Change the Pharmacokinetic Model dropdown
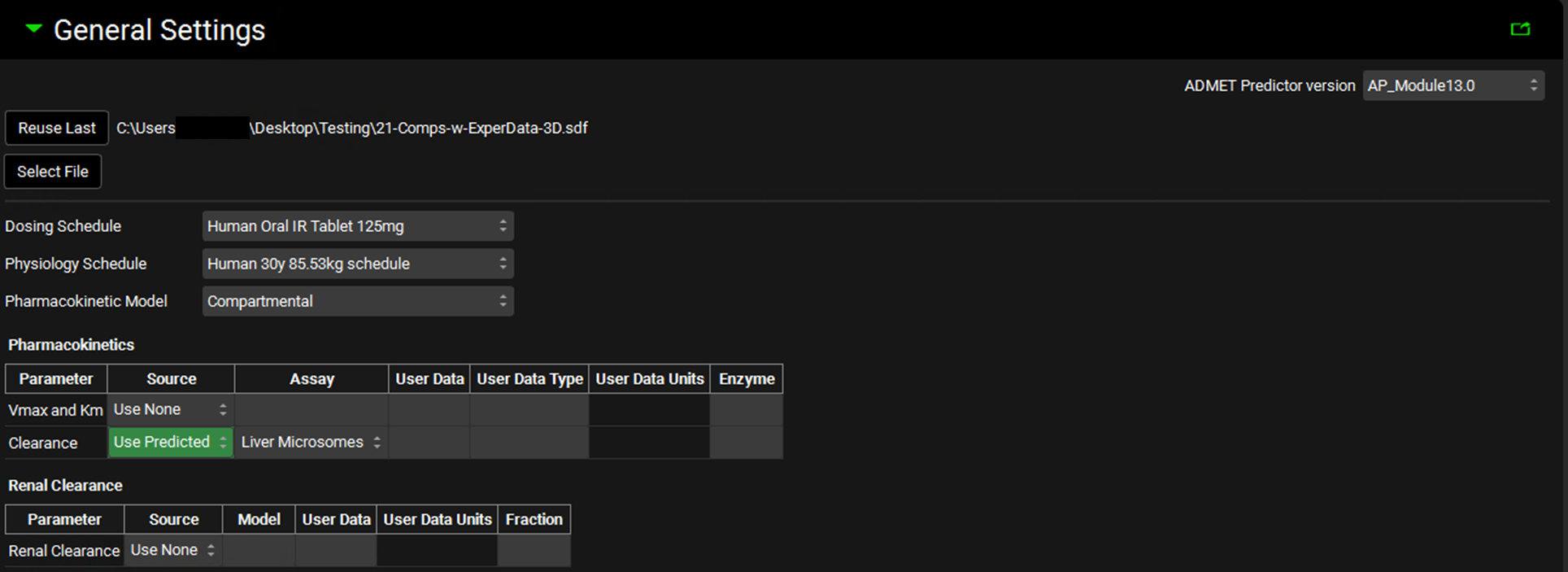 tap(357, 301)
